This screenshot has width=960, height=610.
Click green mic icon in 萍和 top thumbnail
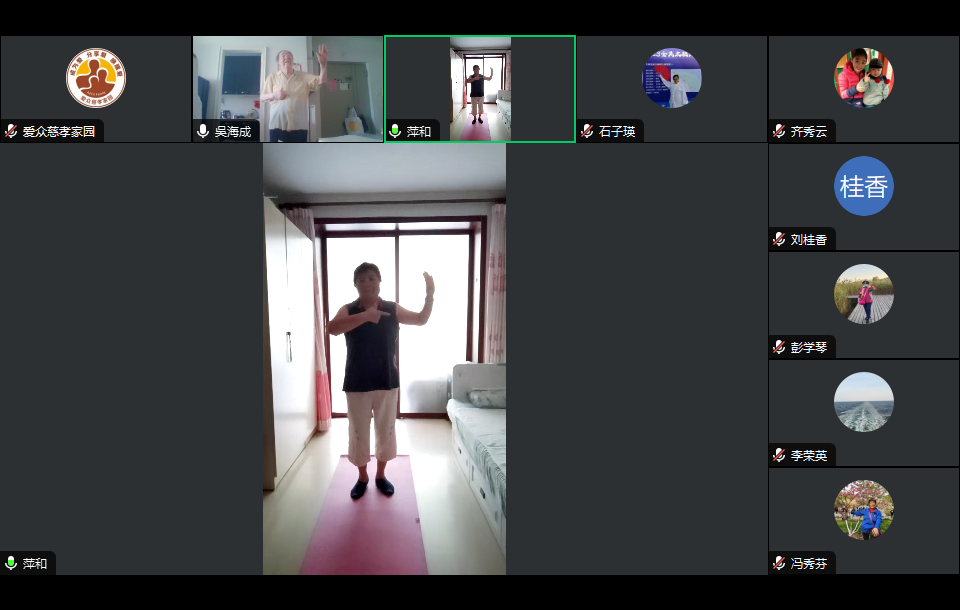tap(395, 132)
